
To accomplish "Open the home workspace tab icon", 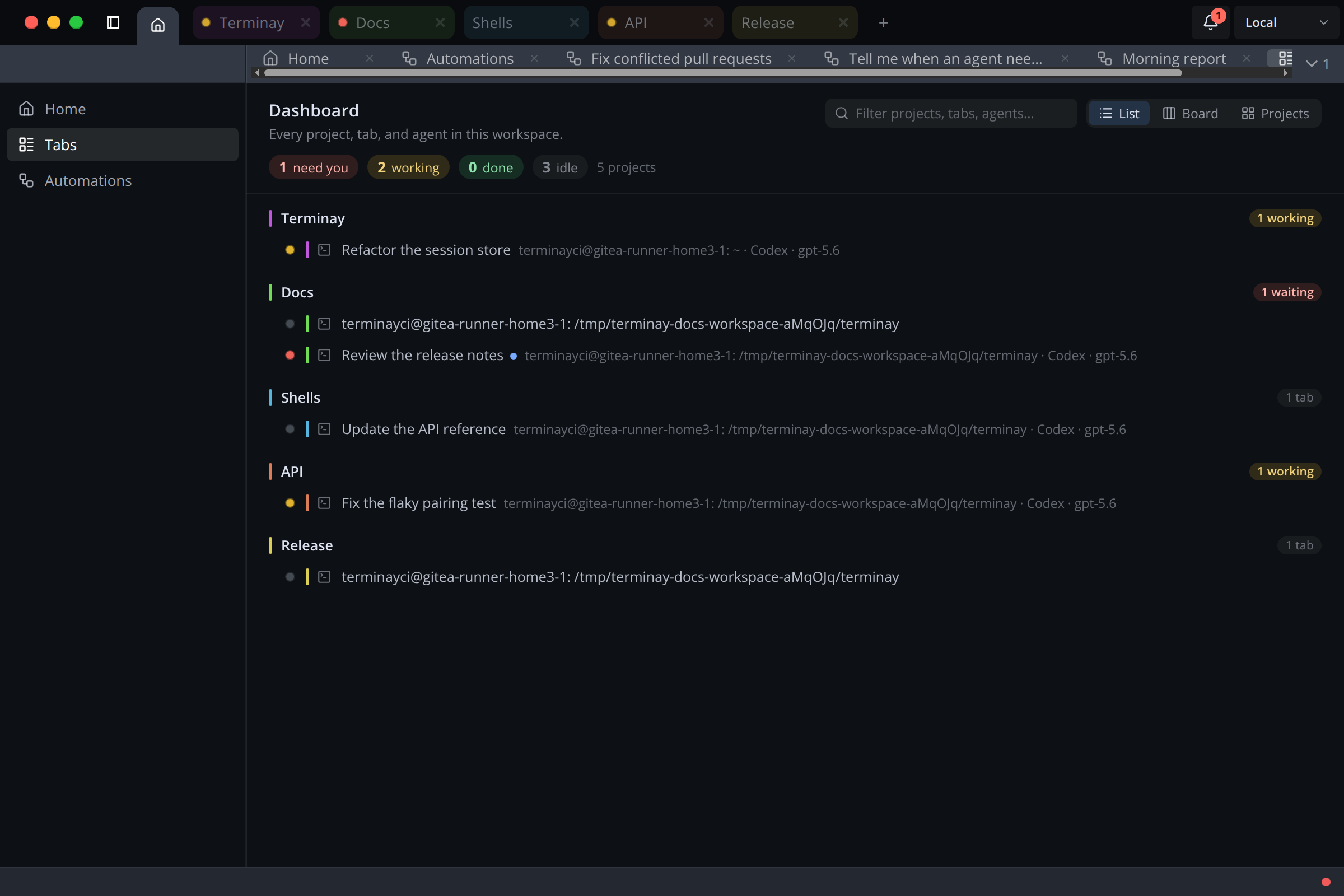I will pyautogui.click(x=158, y=25).
